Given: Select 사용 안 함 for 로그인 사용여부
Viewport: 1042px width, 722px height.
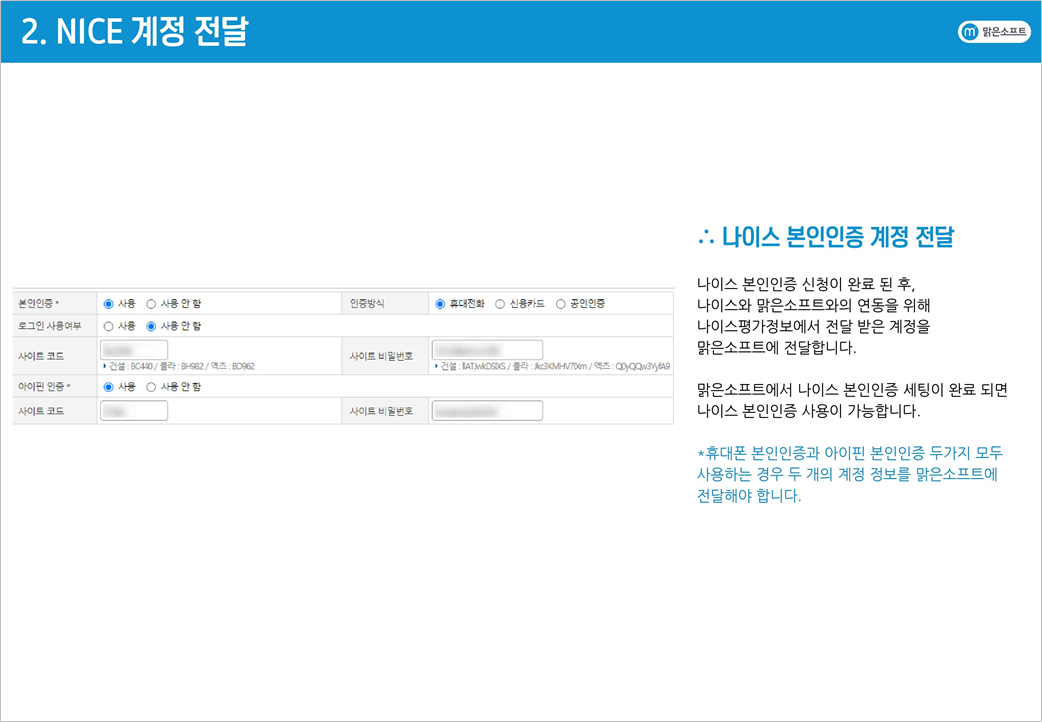Looking at the screenshot, I should pyautogui.click(x=152, y=326).
